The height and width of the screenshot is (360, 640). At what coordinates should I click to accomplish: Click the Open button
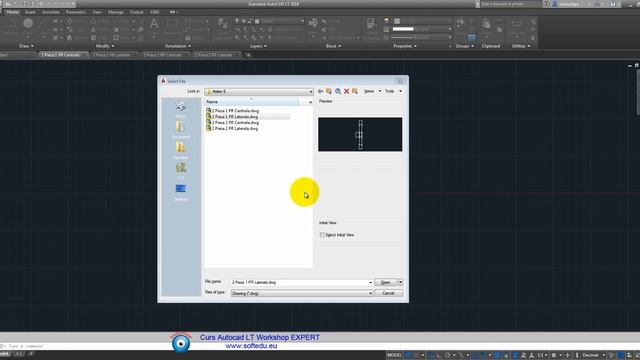(x=386, y=282)
